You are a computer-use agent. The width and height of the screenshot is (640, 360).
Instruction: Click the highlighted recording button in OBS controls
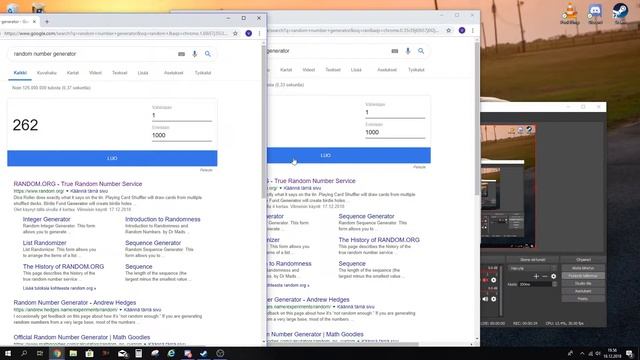[583, 276]
